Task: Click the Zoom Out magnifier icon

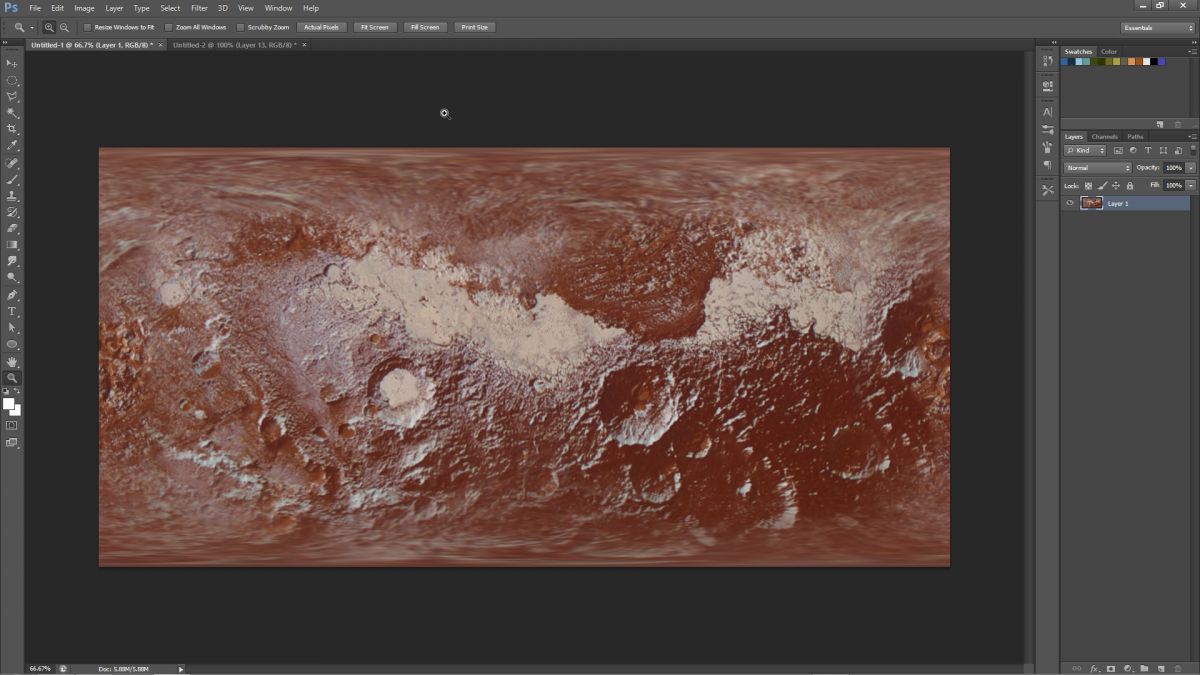Action: click(64, 27)
